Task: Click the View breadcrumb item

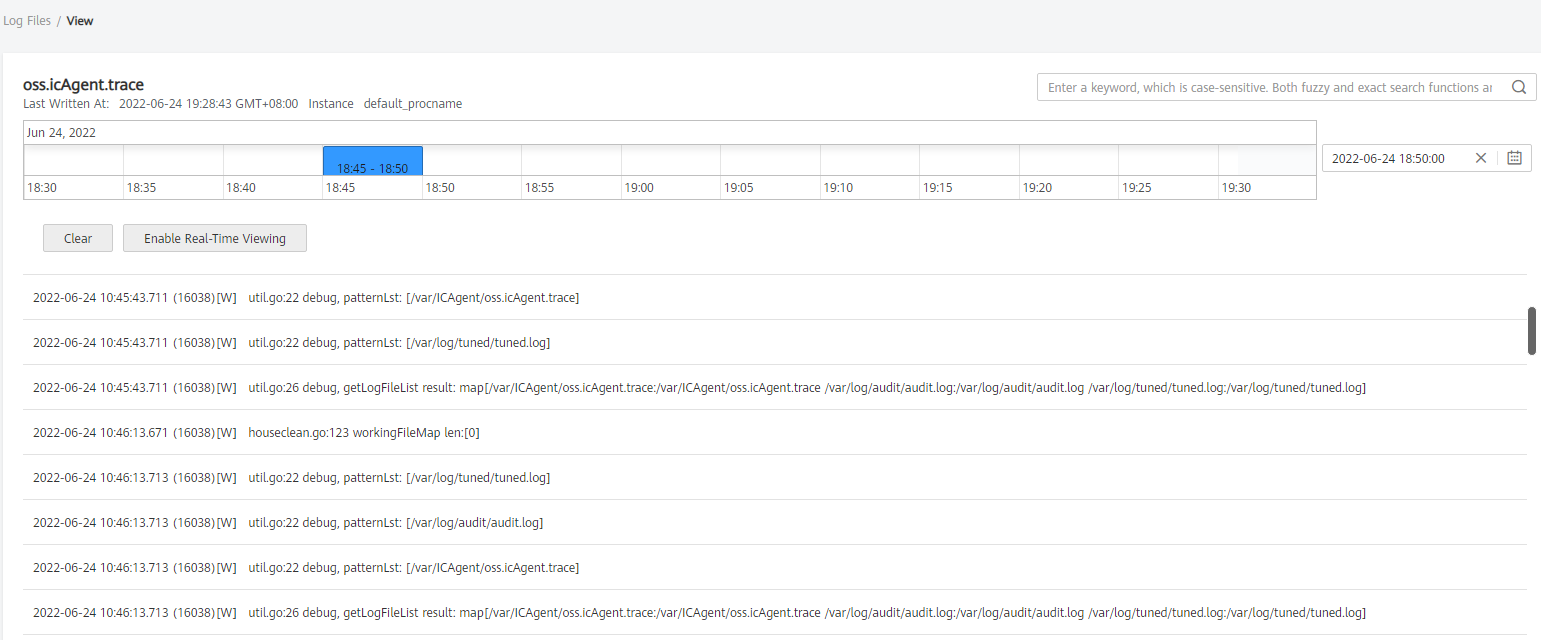Action: [x=80, y=20]
